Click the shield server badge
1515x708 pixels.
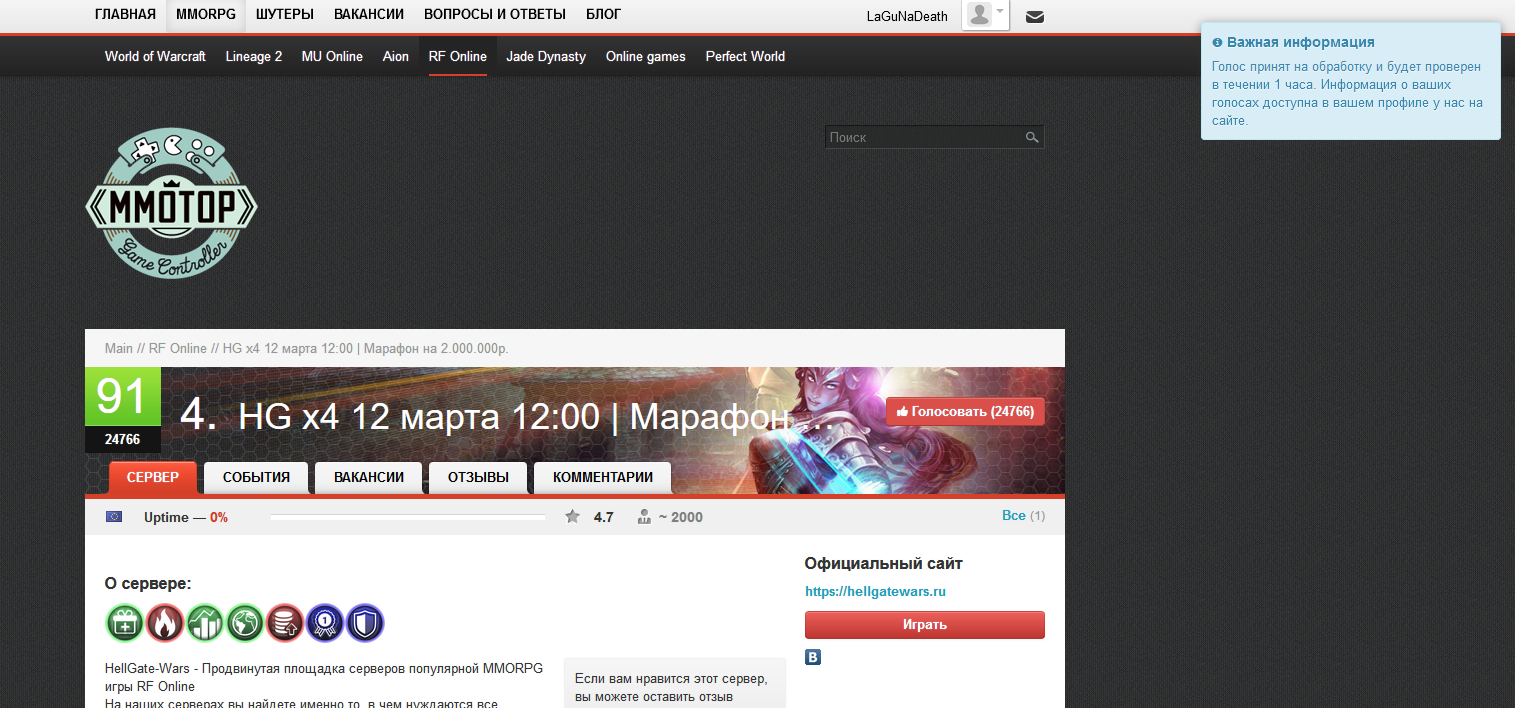(x=365, y=622)
